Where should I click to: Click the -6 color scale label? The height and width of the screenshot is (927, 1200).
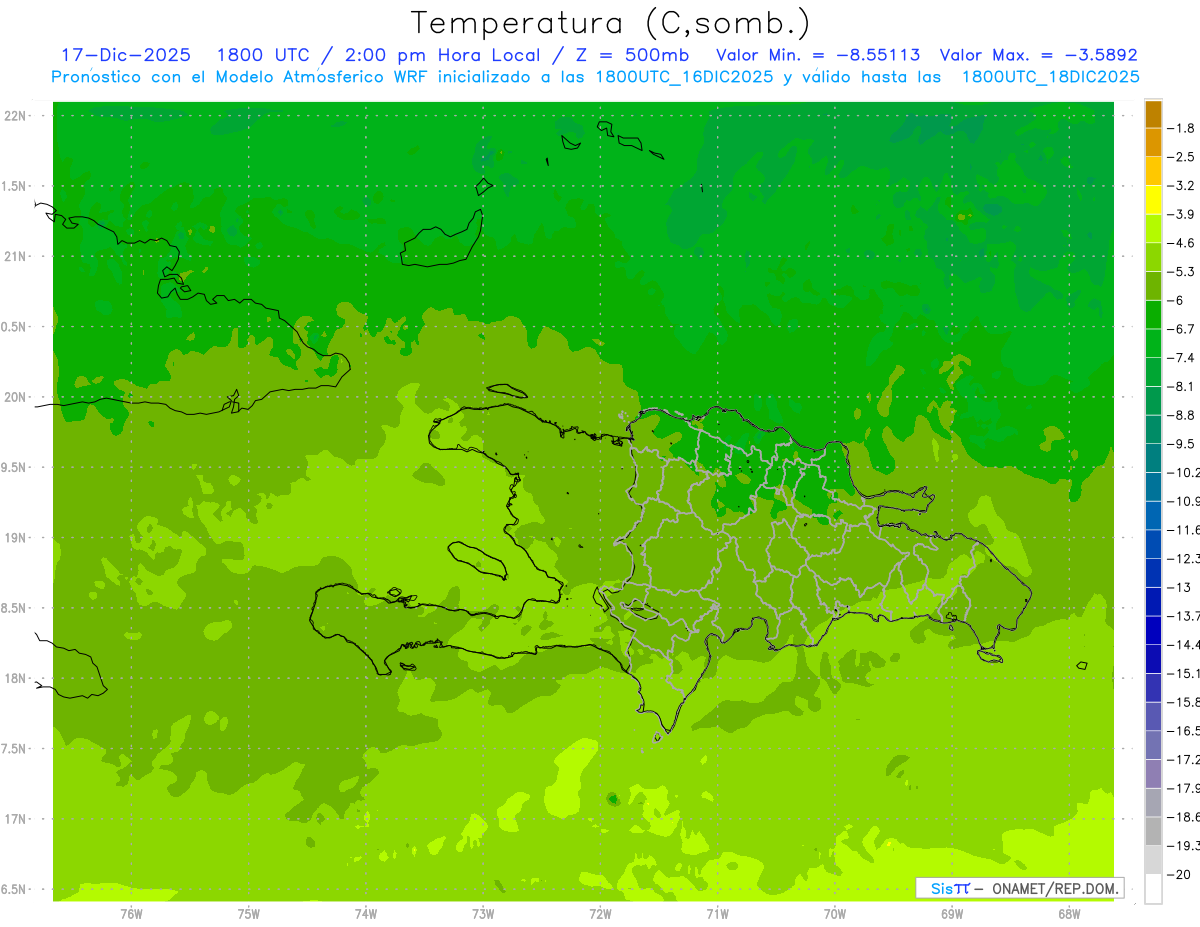pos(1177,301)
